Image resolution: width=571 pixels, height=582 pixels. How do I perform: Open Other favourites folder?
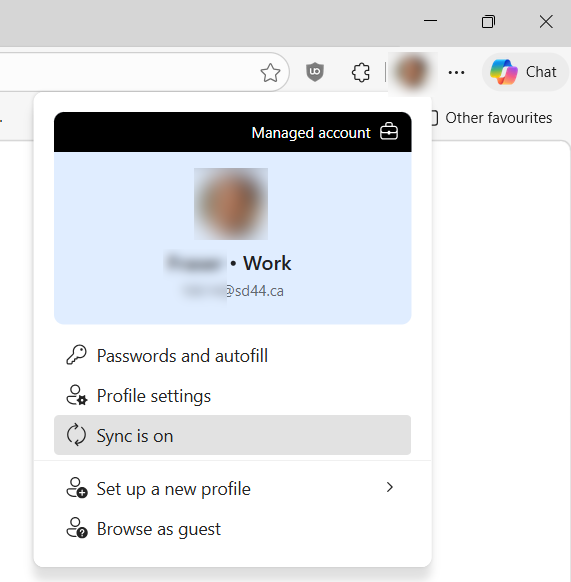click(492, 118)
